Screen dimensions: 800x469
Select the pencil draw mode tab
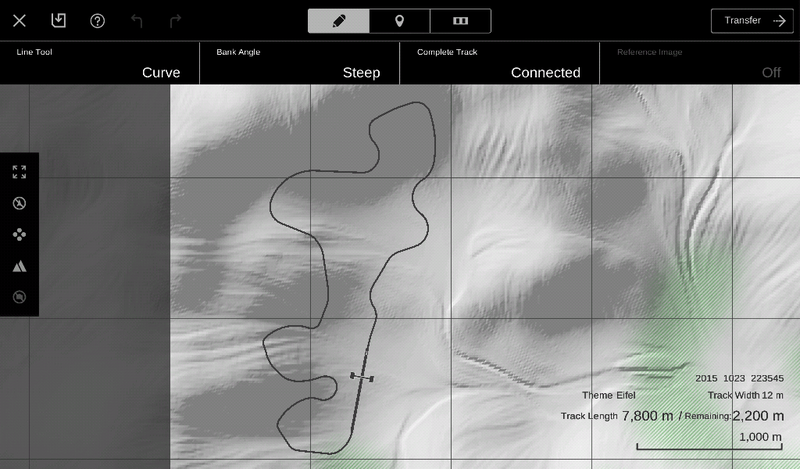(338, 21)
